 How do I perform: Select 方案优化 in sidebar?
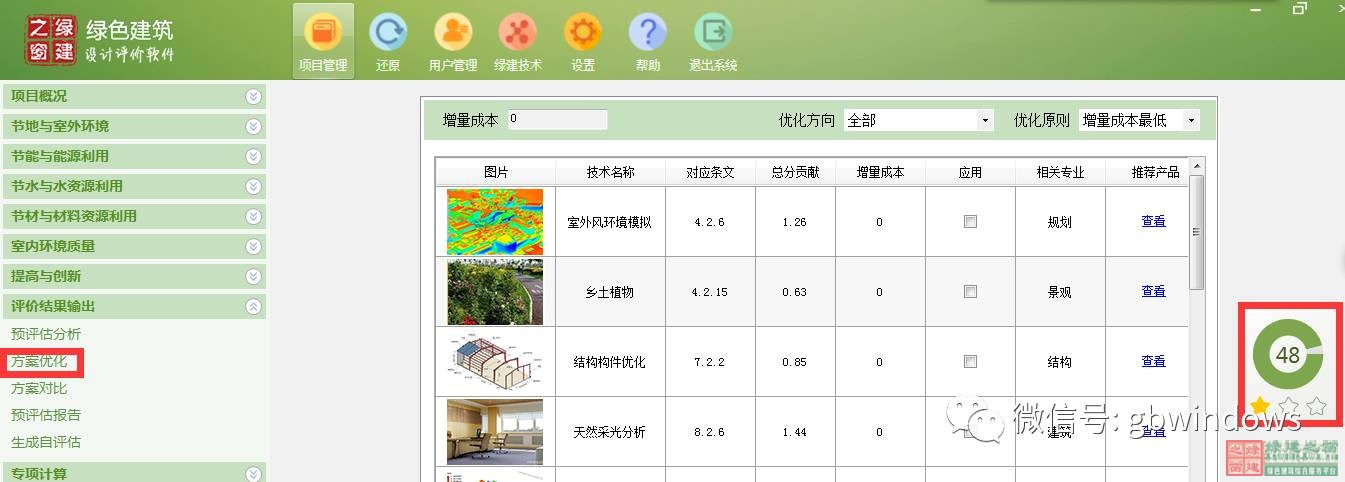pyautogui.click(x=39, y=362)
